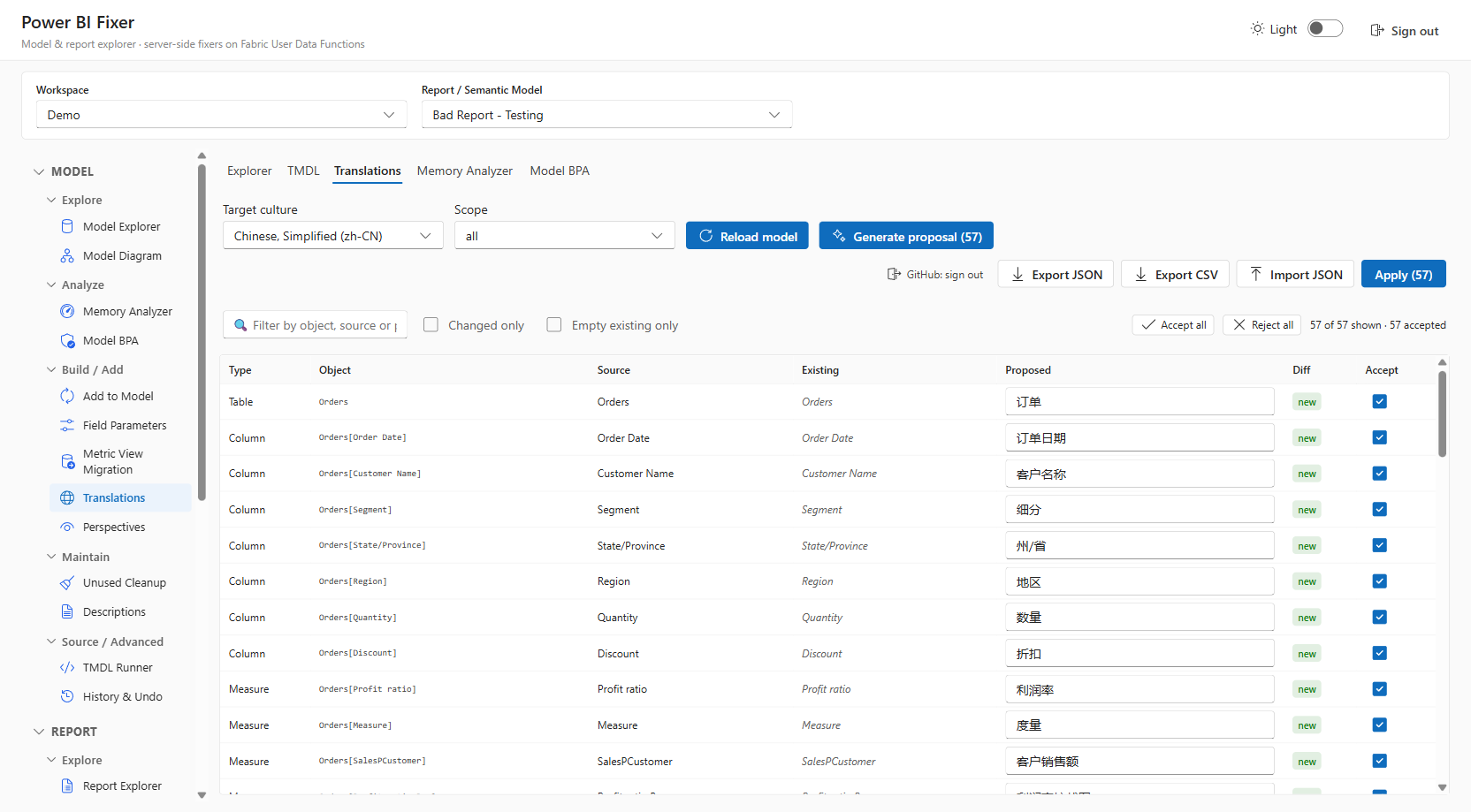This screenshot has width=1471, height=812.
Task: Collapse the MODEL section
Action: point(39,171)
